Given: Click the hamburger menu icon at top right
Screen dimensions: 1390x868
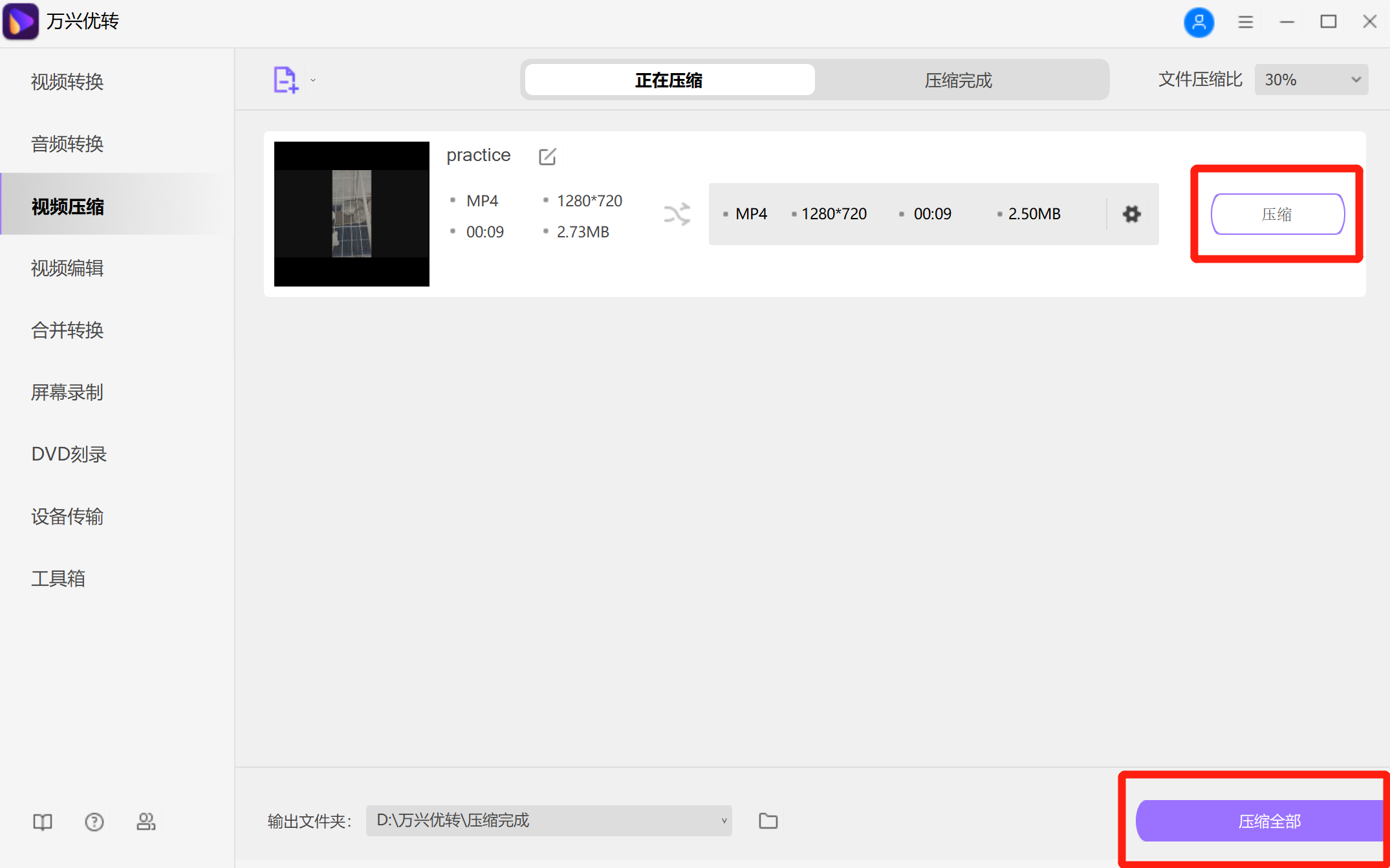Looking at the screenshot, I should click(1245, 21).
